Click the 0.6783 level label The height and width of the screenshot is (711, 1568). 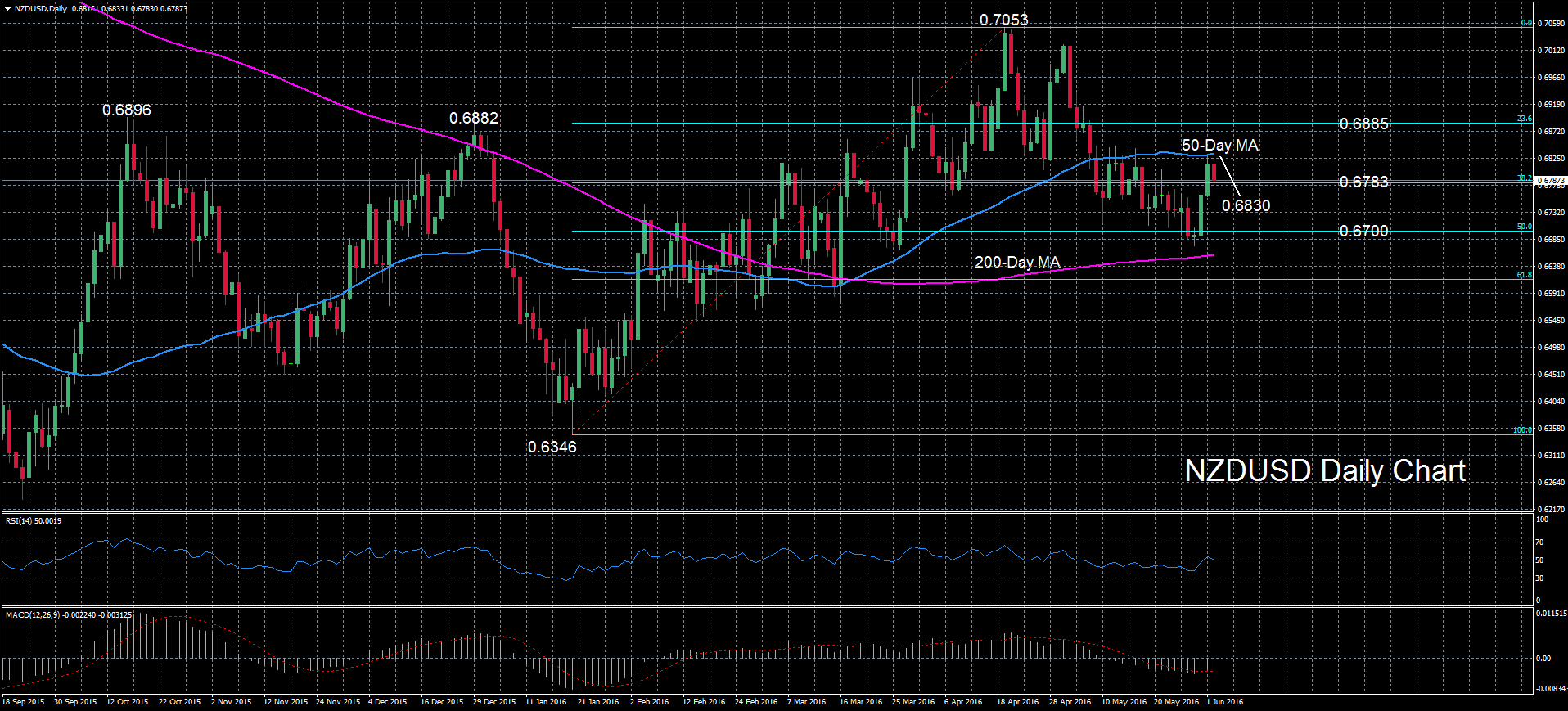(x=1364, y=181)
